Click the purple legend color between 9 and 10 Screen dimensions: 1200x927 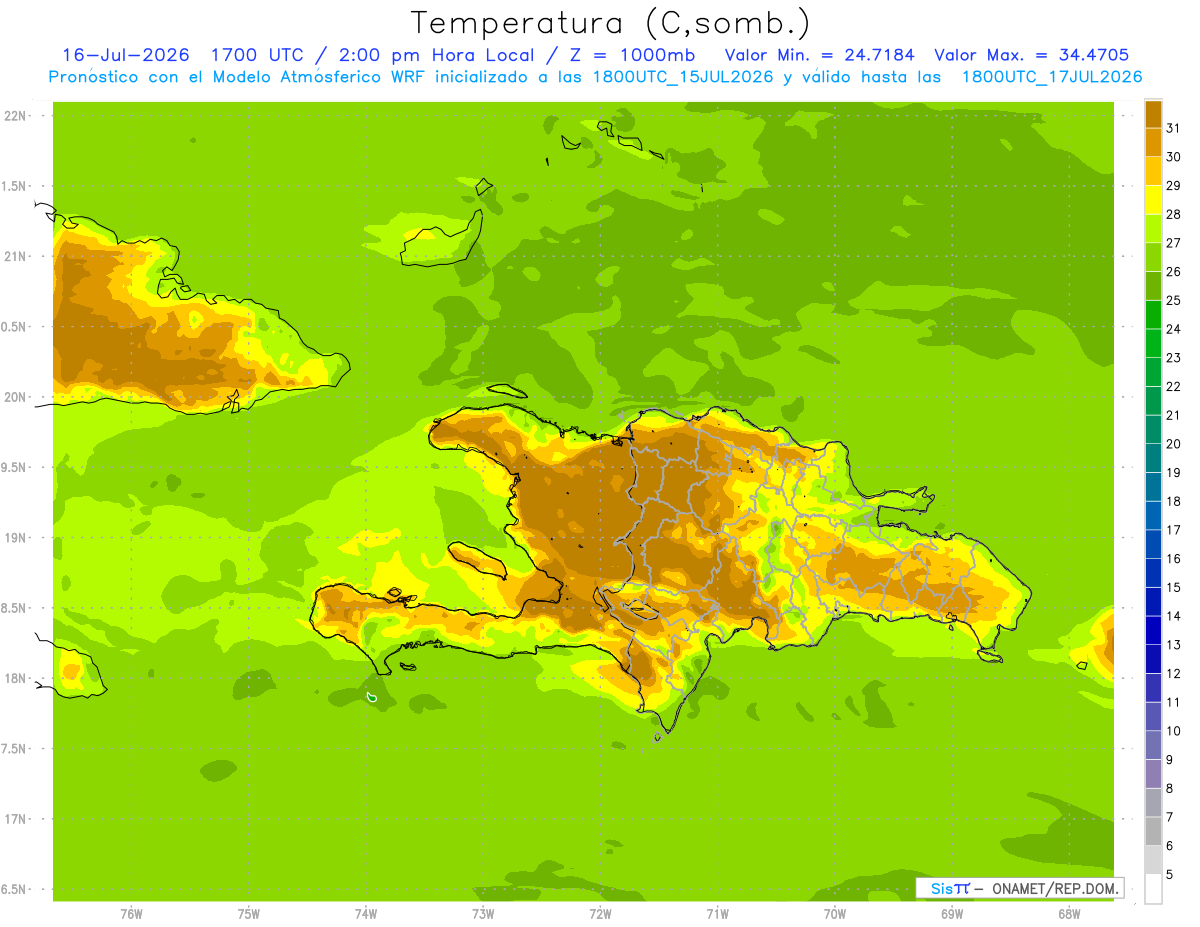1153,745
